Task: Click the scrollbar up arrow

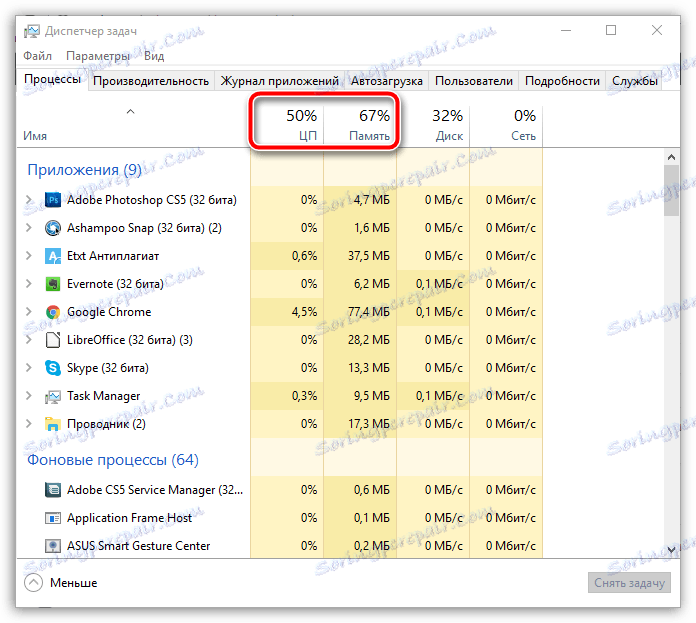Action: [x=672, y=157]
